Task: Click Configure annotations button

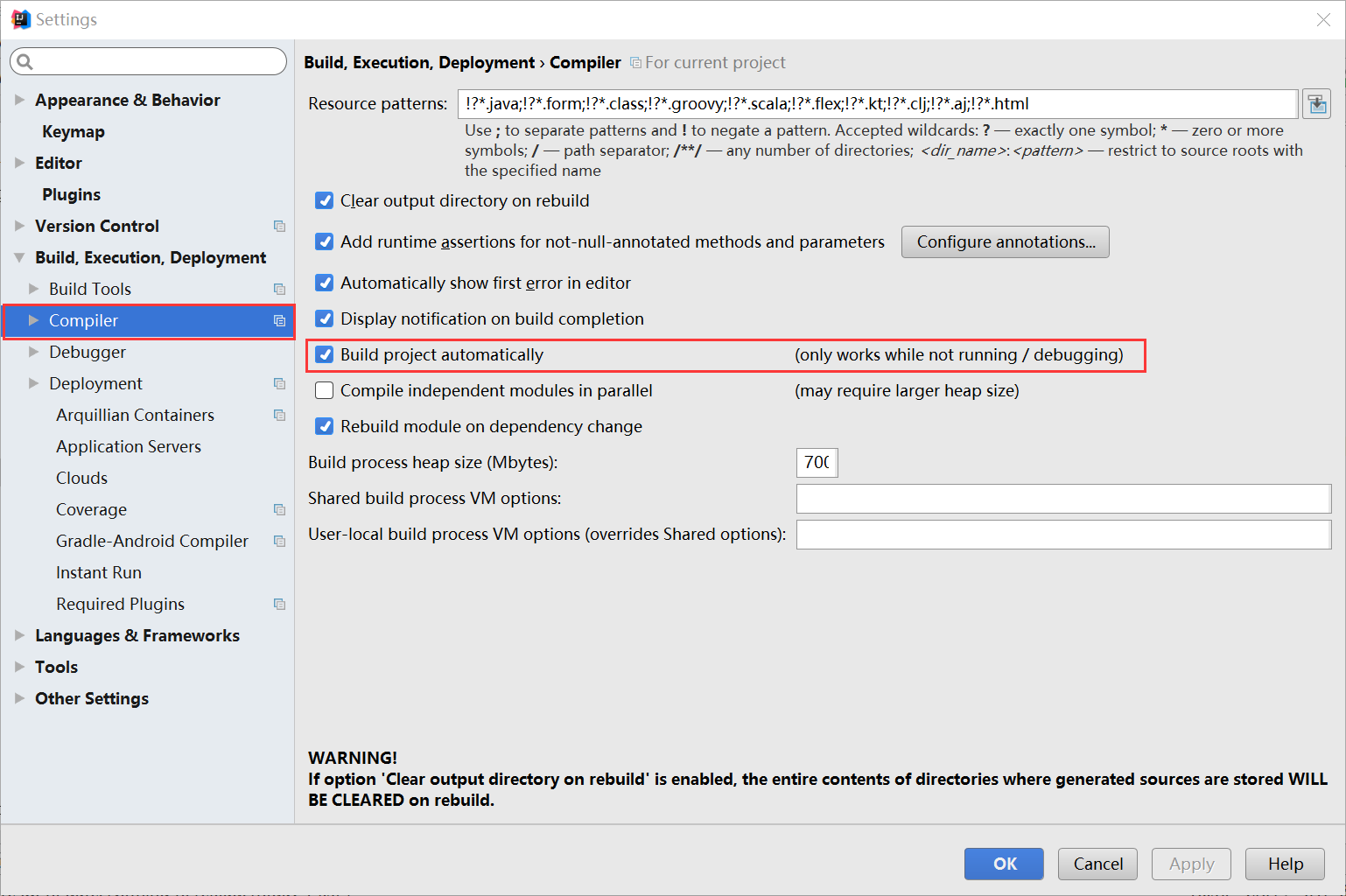Action: 1006,242
